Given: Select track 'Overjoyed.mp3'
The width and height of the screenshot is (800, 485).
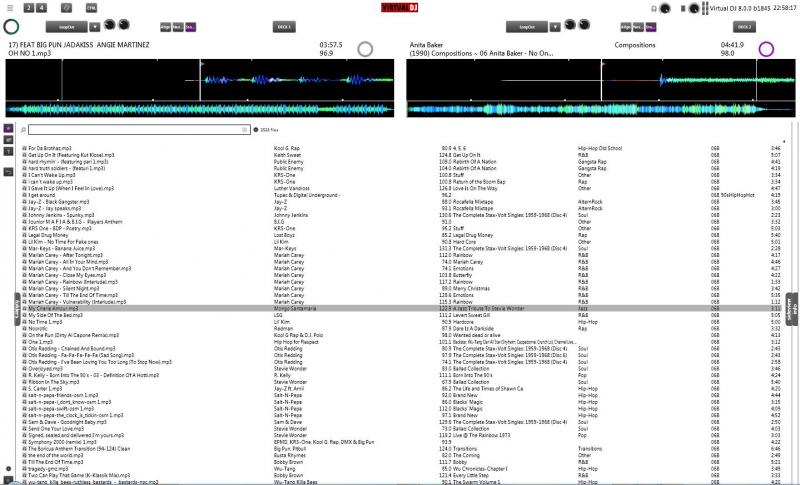Looking at the screenshot, I should 45,369.
